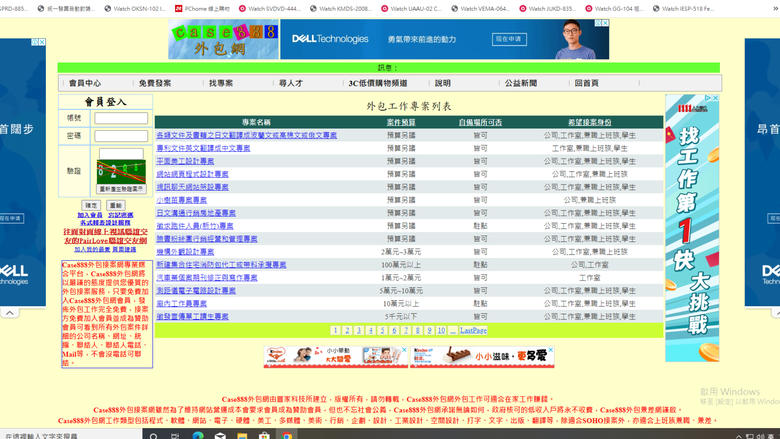Click the ellipsis pagination link
Viewport: 780px width, 439px height.
[x=453, y=330]
